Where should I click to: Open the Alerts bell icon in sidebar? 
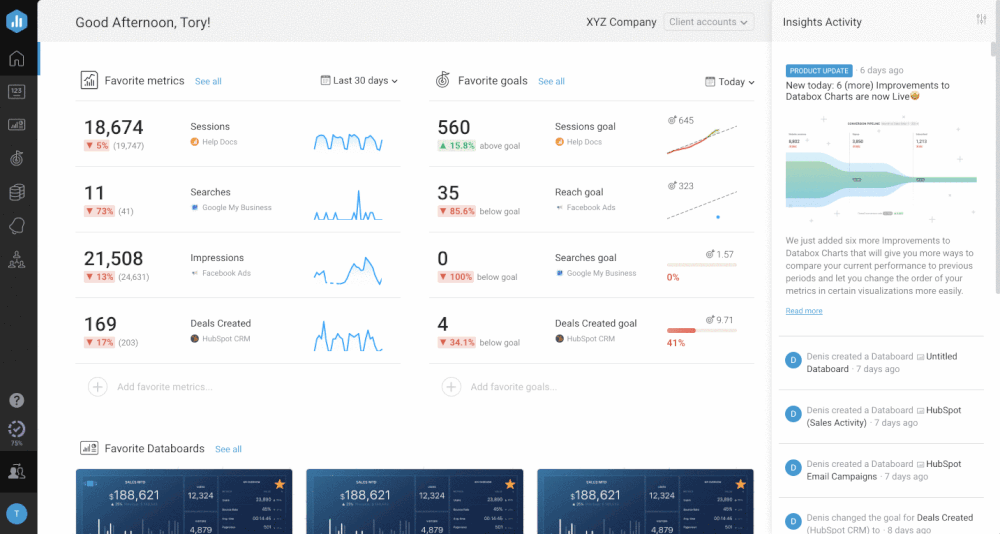[x=16, y=225]
